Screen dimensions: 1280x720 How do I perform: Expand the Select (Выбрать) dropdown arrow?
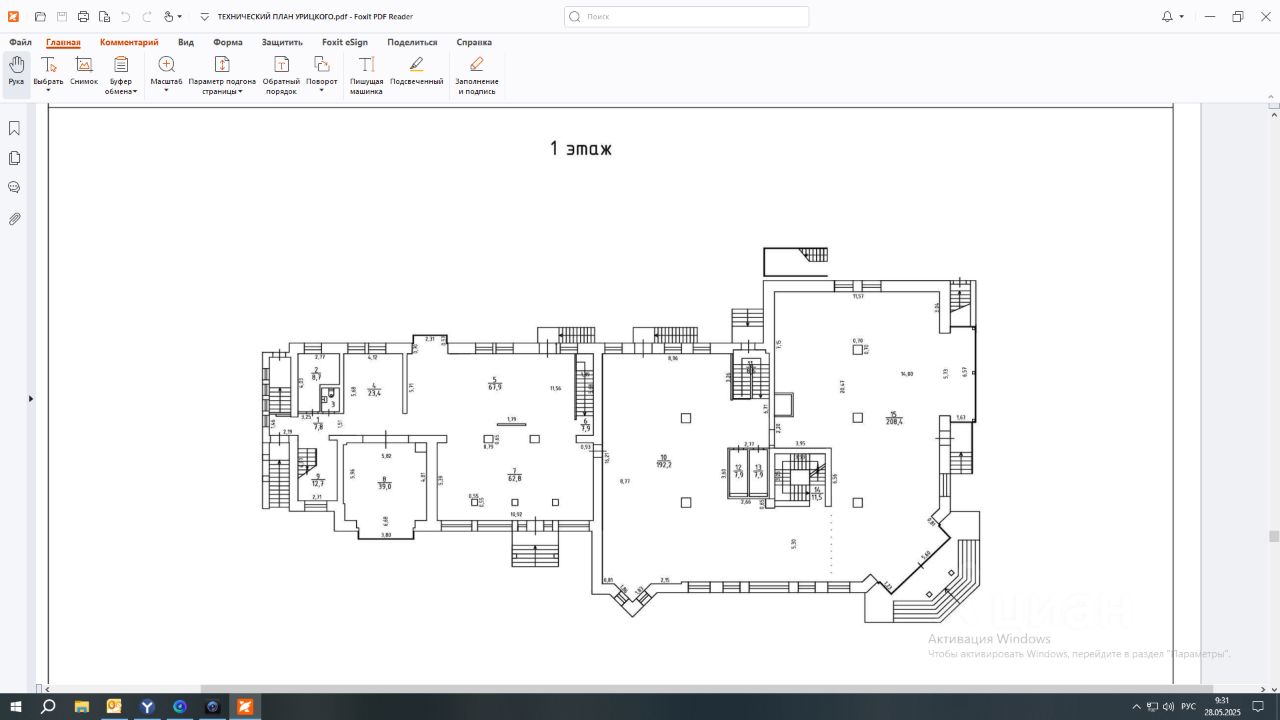[x=48, y=91]
